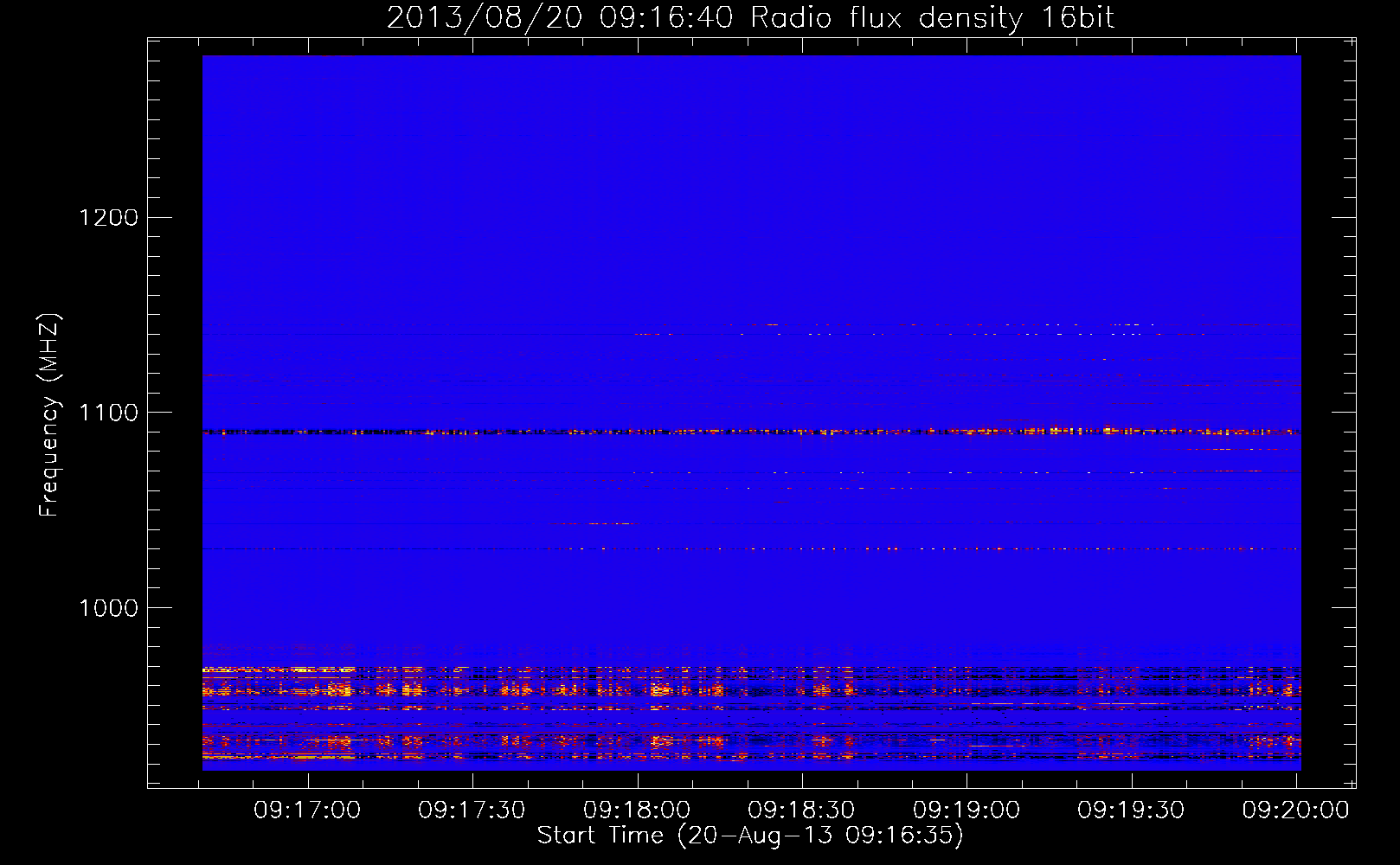
Task: Click the "Frequency (MHZ)" axis label
Action: click(x=49, y=415)
